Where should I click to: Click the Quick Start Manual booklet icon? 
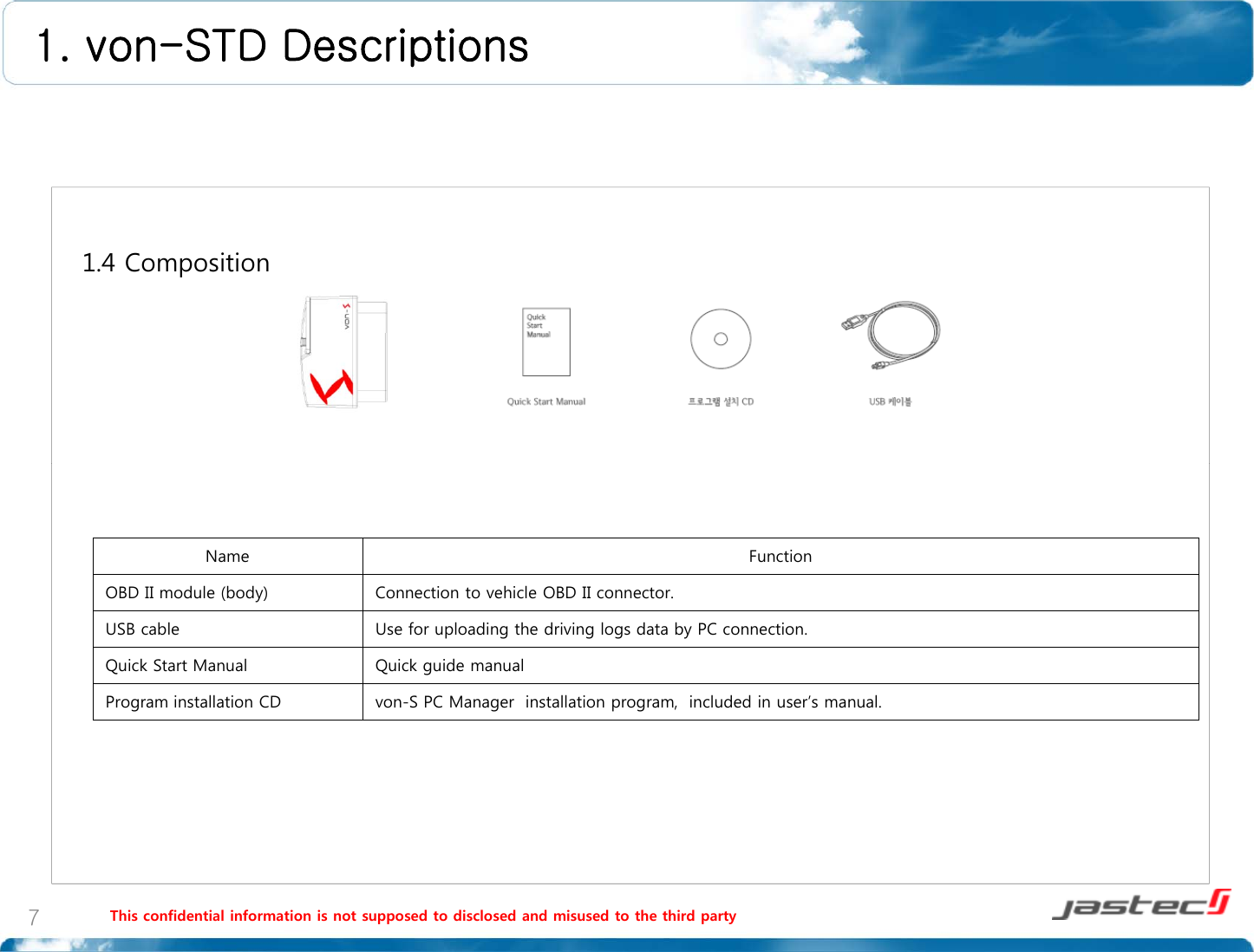546,342
